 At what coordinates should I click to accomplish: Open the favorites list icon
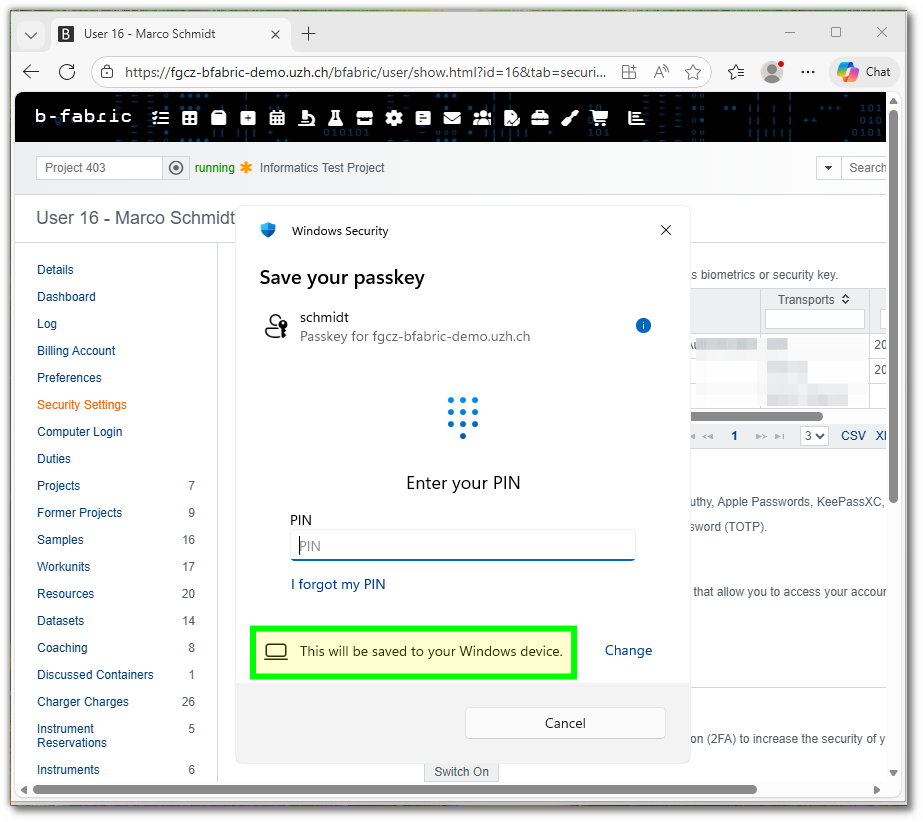coord(736,72)
